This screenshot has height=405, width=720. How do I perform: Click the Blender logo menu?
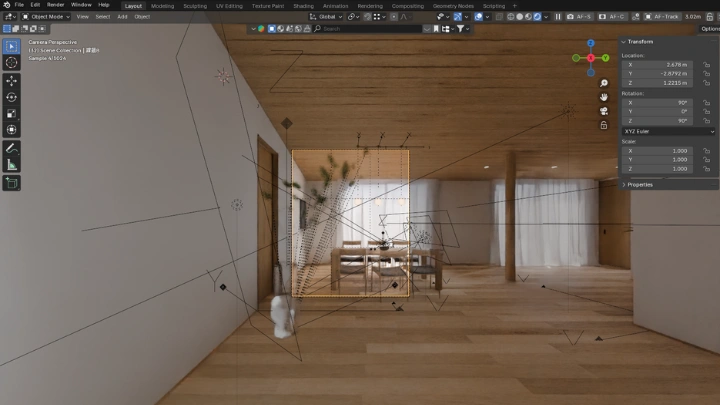coord(7,5)
